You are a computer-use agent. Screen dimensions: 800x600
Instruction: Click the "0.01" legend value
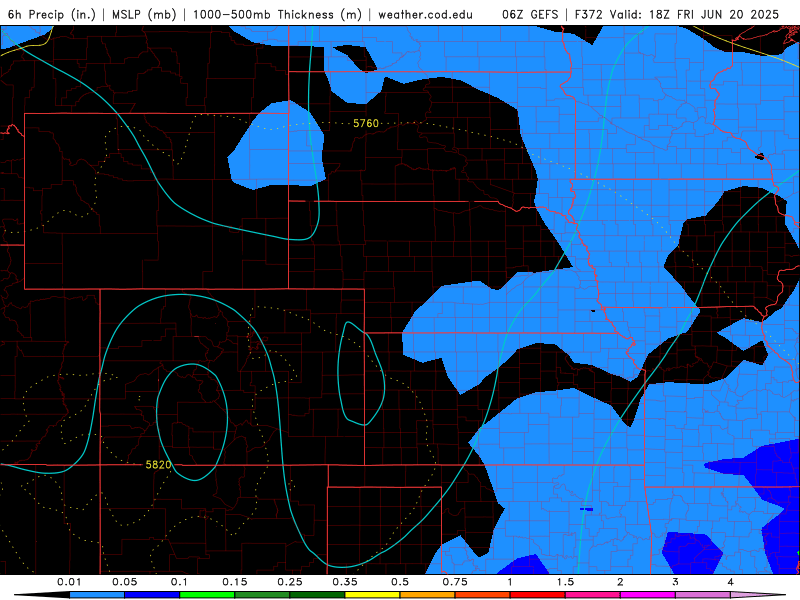pos(69,582)
